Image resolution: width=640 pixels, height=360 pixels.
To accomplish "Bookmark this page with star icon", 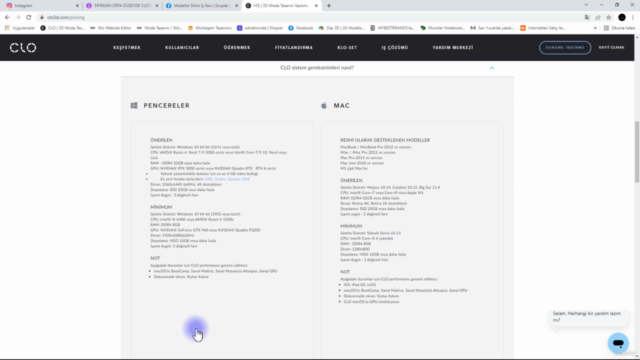I will pyautogui.click(x=609, y=18).
